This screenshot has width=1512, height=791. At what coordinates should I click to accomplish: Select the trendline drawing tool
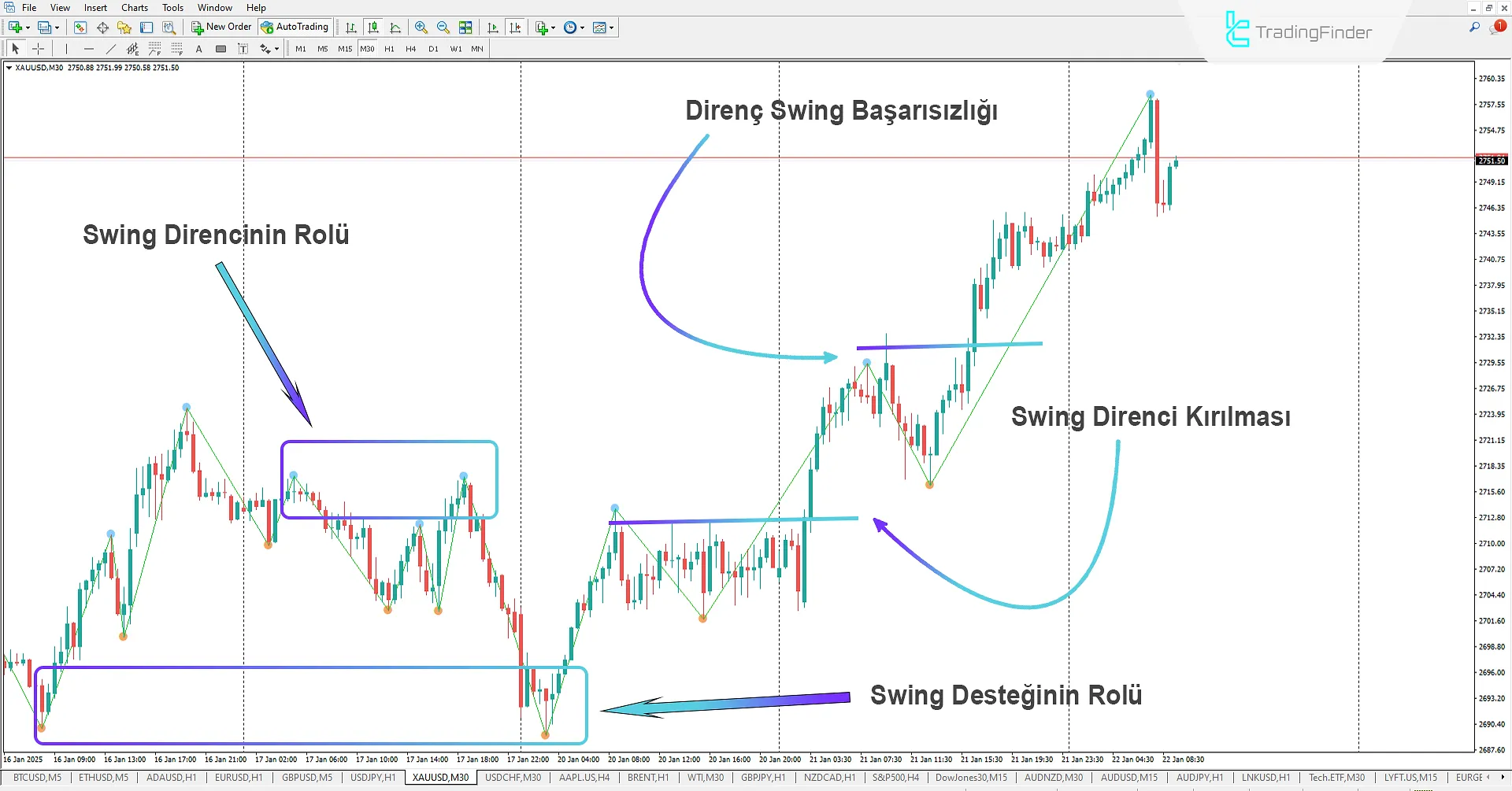click(110, 48)
